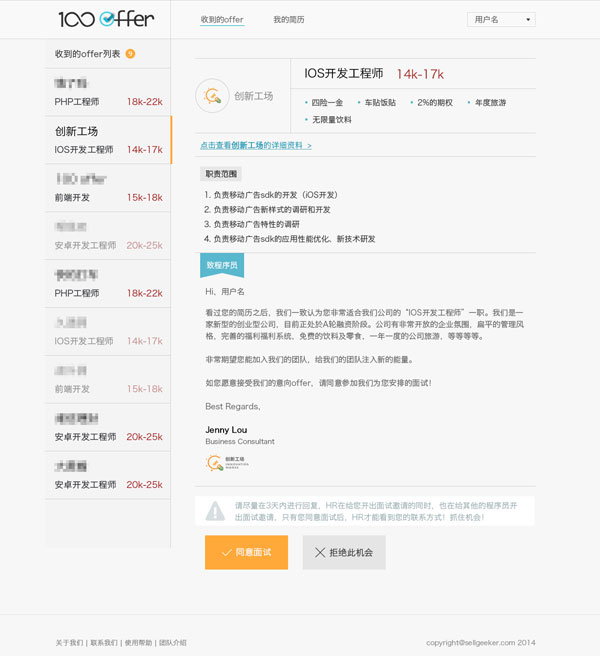The image size is (600, 656).
Task: Click the 拒绝此机会 button
Action: (x=344, y=552)
